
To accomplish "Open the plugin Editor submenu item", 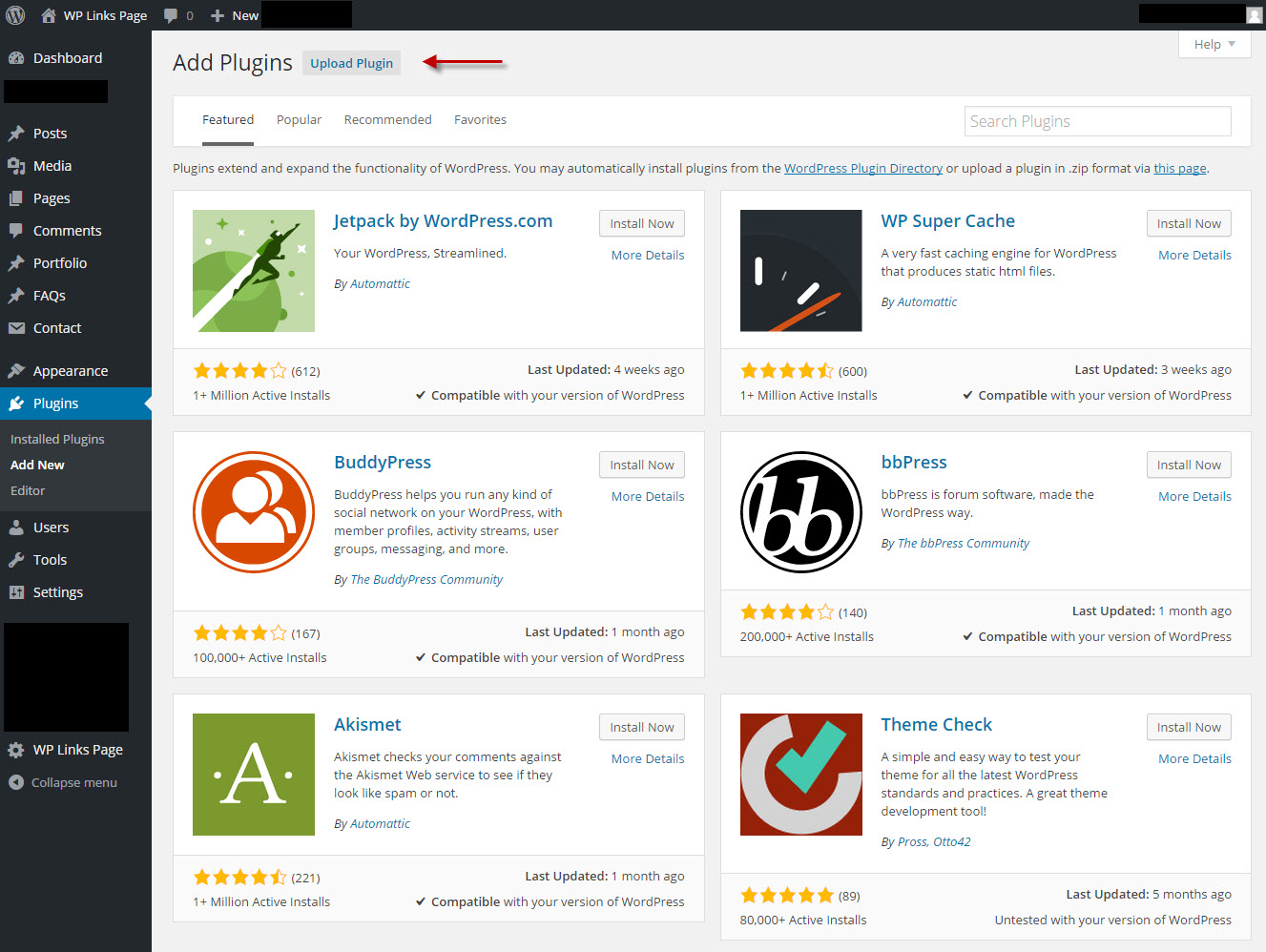I will pos(28,490).
